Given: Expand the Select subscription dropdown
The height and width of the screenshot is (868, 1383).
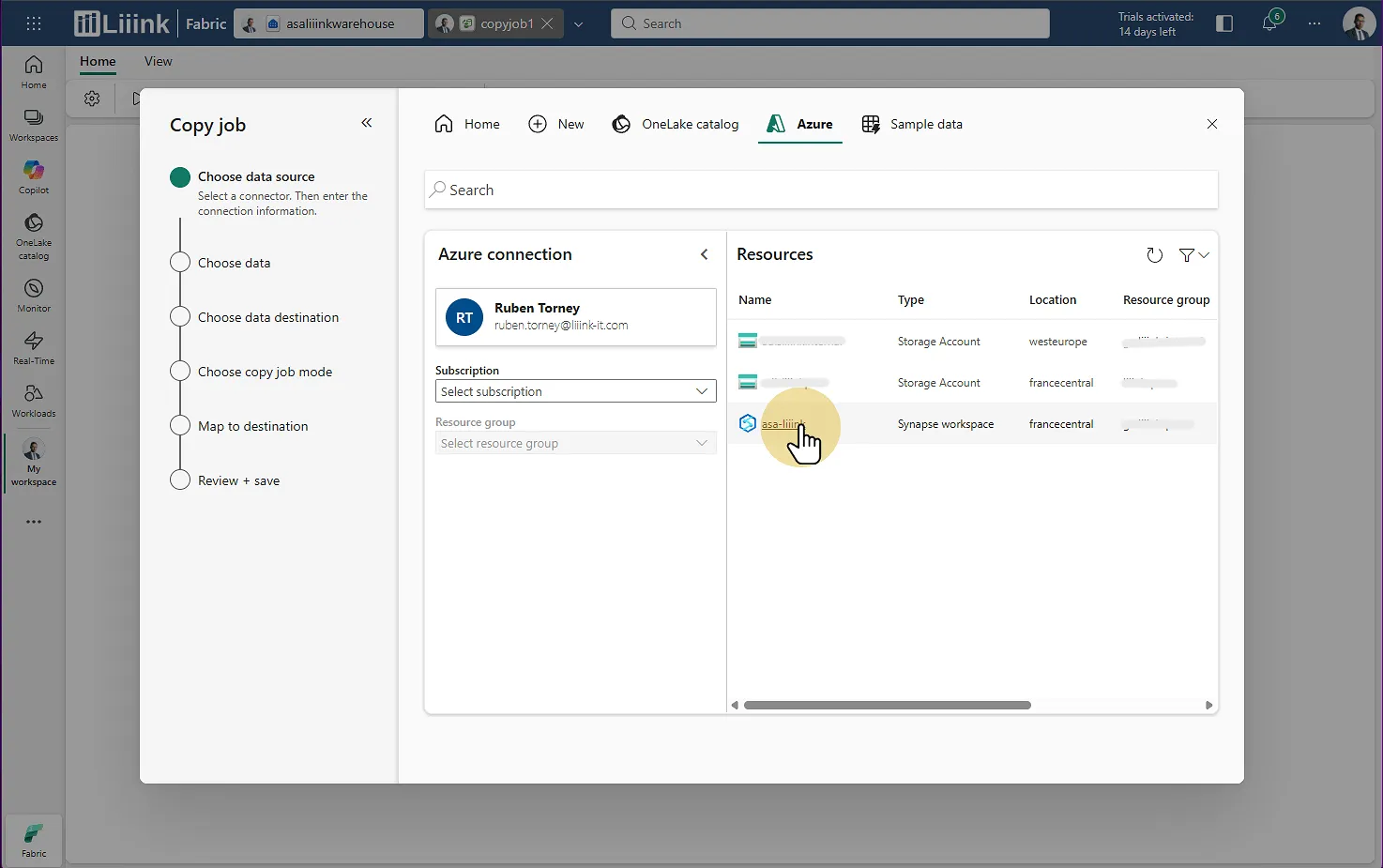Looking at the screenshot, I should (575, 391).
